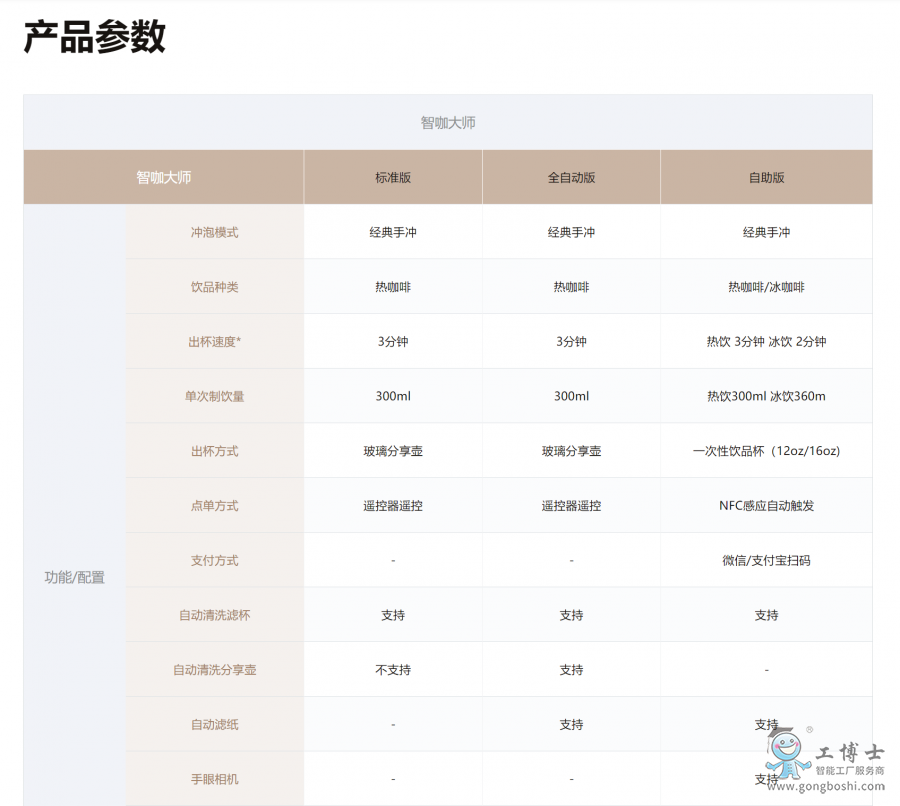The image size is (900, 806).
Task: Click the 饮品种类 row label
Action: [x=214, y=287]
